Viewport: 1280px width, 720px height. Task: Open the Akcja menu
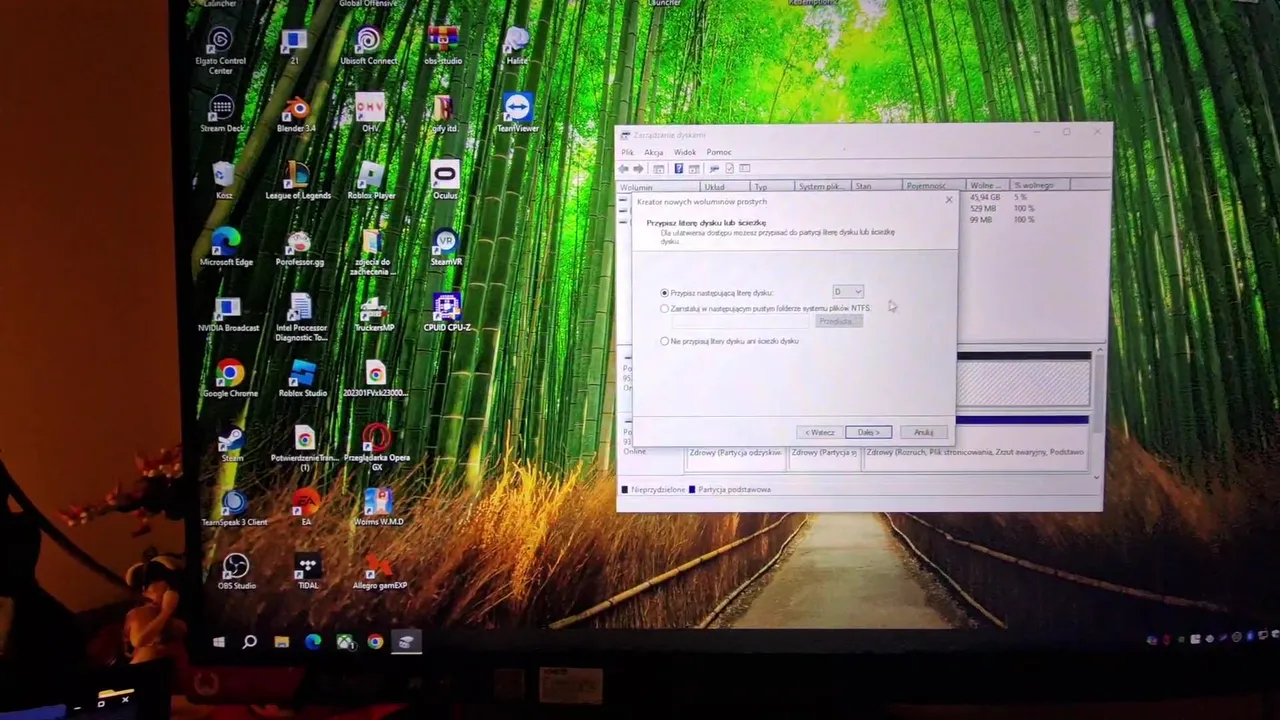[x=654, y=152]
